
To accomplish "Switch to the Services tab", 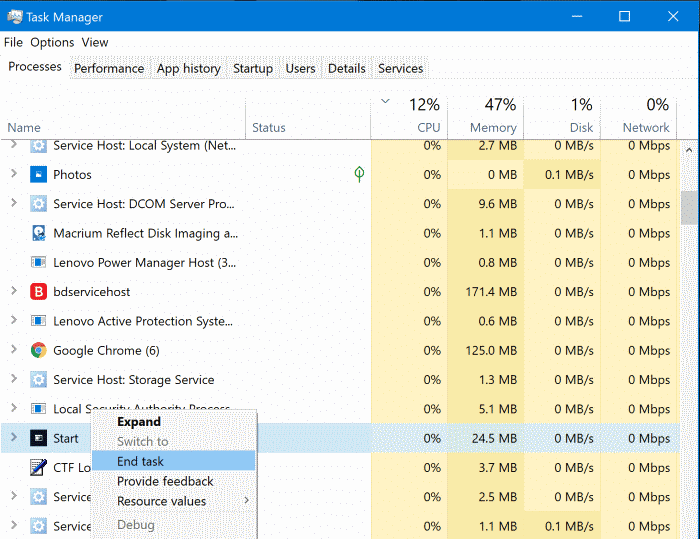I will coord(400,68).
